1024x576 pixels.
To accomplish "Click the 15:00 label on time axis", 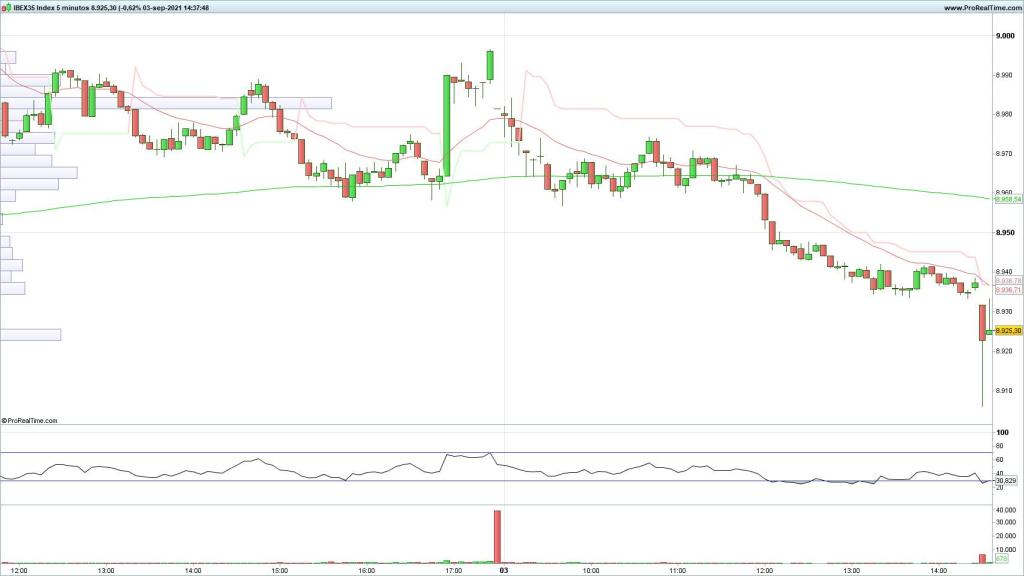I will tap(279, 571).
